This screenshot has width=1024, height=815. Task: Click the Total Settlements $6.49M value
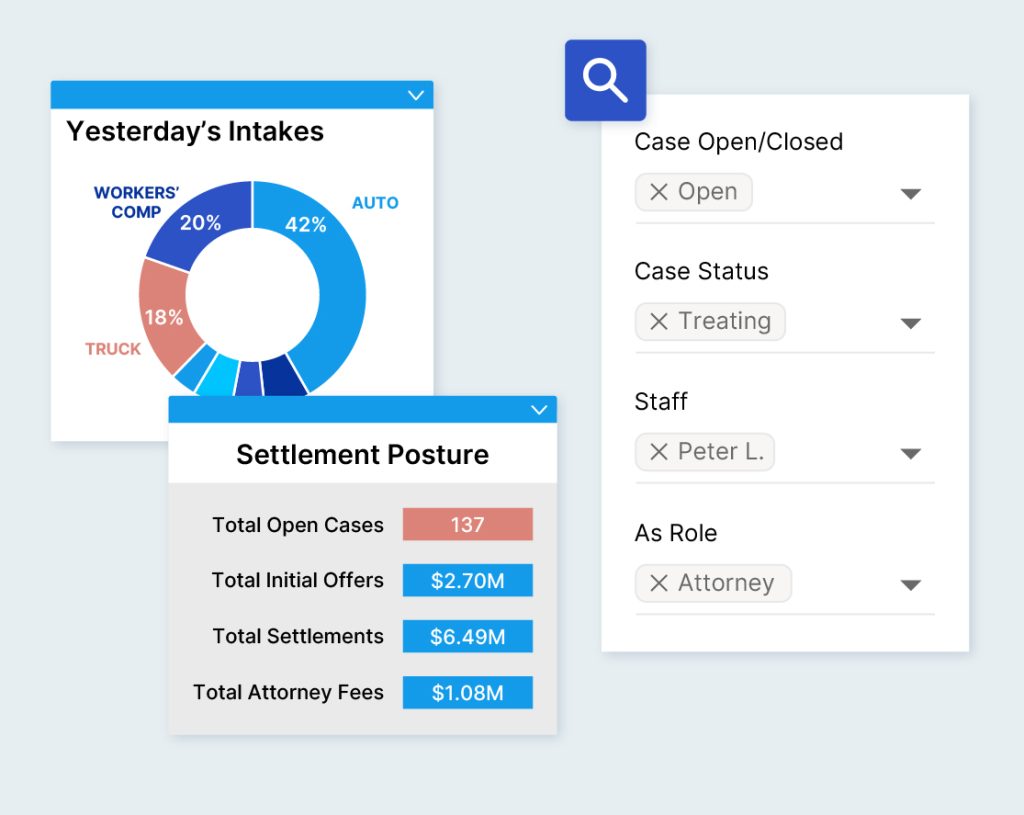467,637
